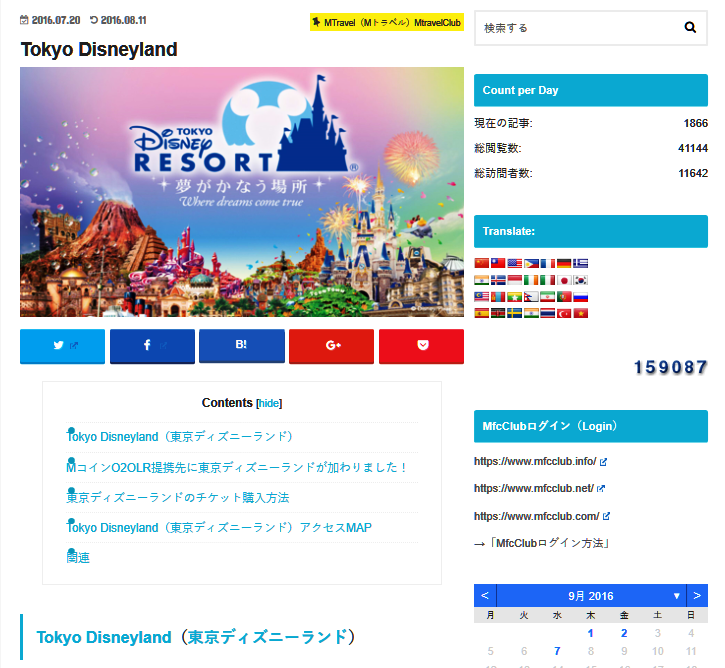
Task: Translate page using China flag
Action: pyautogui.click(x=482, y=263)
